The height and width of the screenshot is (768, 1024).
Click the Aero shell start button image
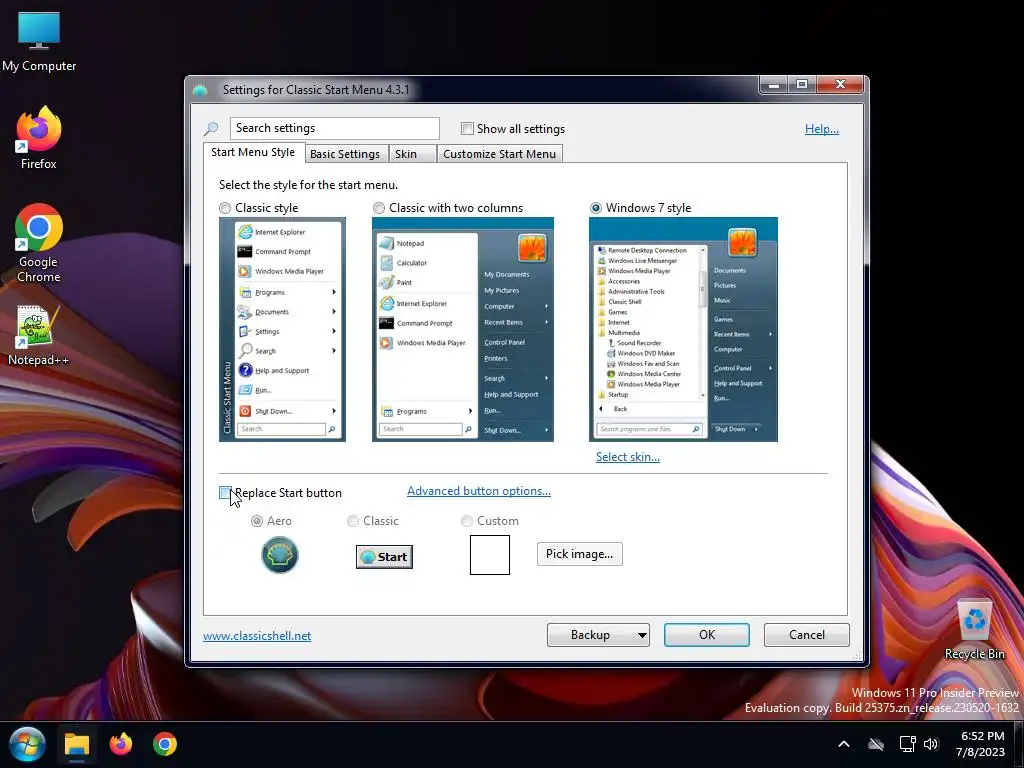pos(280,555)
